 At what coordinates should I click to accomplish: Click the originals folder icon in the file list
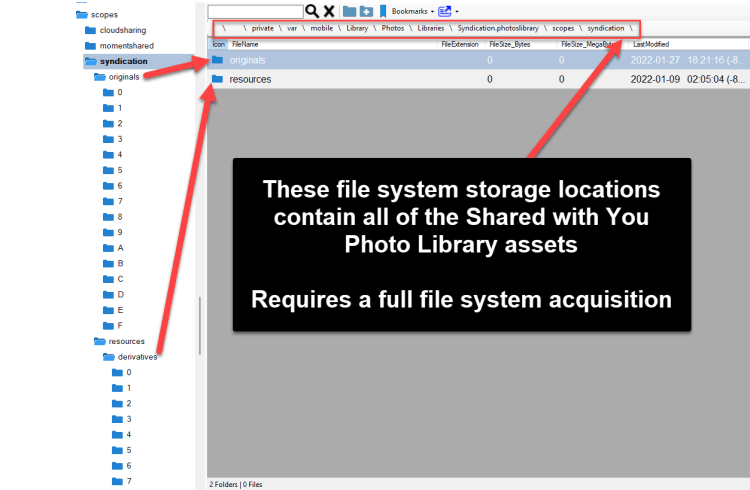click(218, 60)
